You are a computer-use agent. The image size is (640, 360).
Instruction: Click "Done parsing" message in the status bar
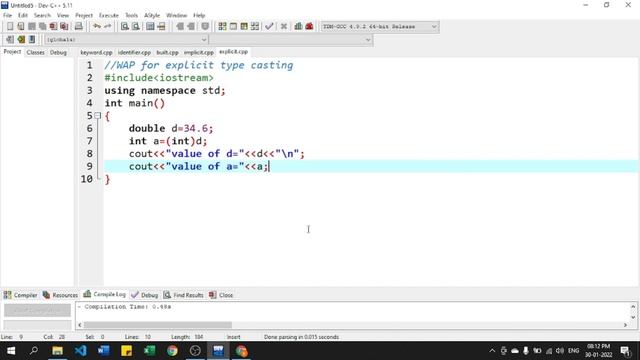coord(301,337)
